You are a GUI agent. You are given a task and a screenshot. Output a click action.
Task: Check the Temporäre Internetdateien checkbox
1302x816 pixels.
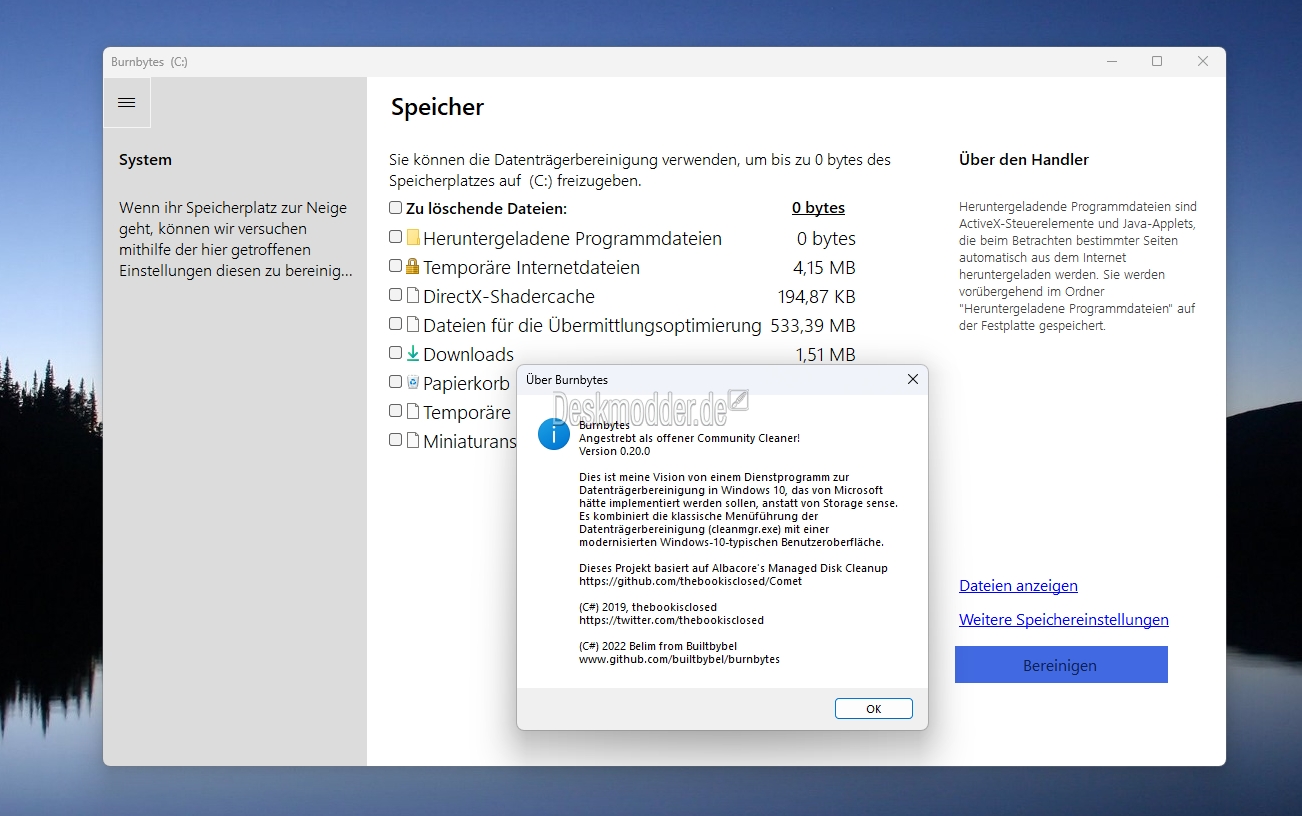point(395,266)
